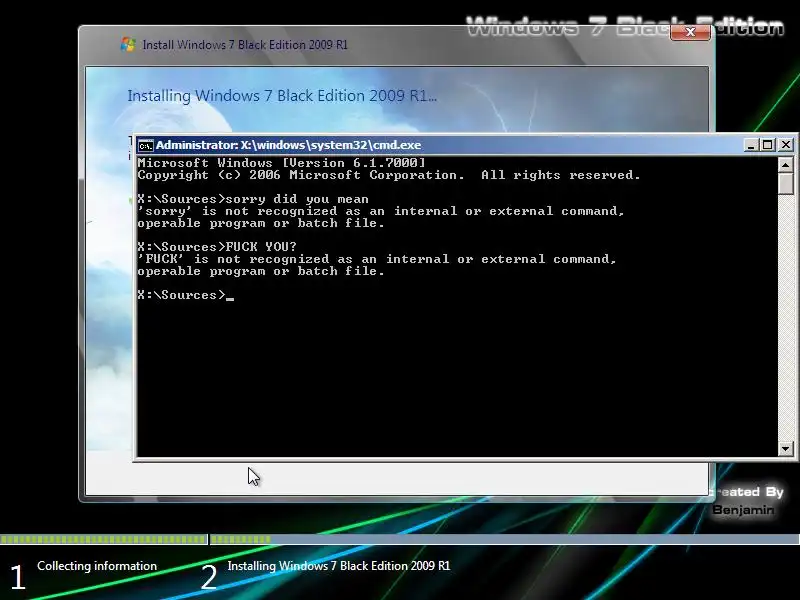Viewport: 800px width, 600px height.
Task: Click the 'Collecting information' step label
Action: point(97,566)
